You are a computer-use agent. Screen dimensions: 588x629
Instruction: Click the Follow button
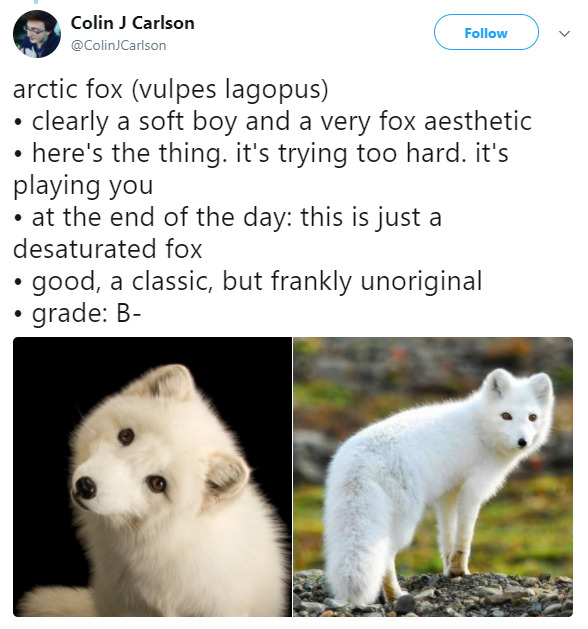point(486,32)
